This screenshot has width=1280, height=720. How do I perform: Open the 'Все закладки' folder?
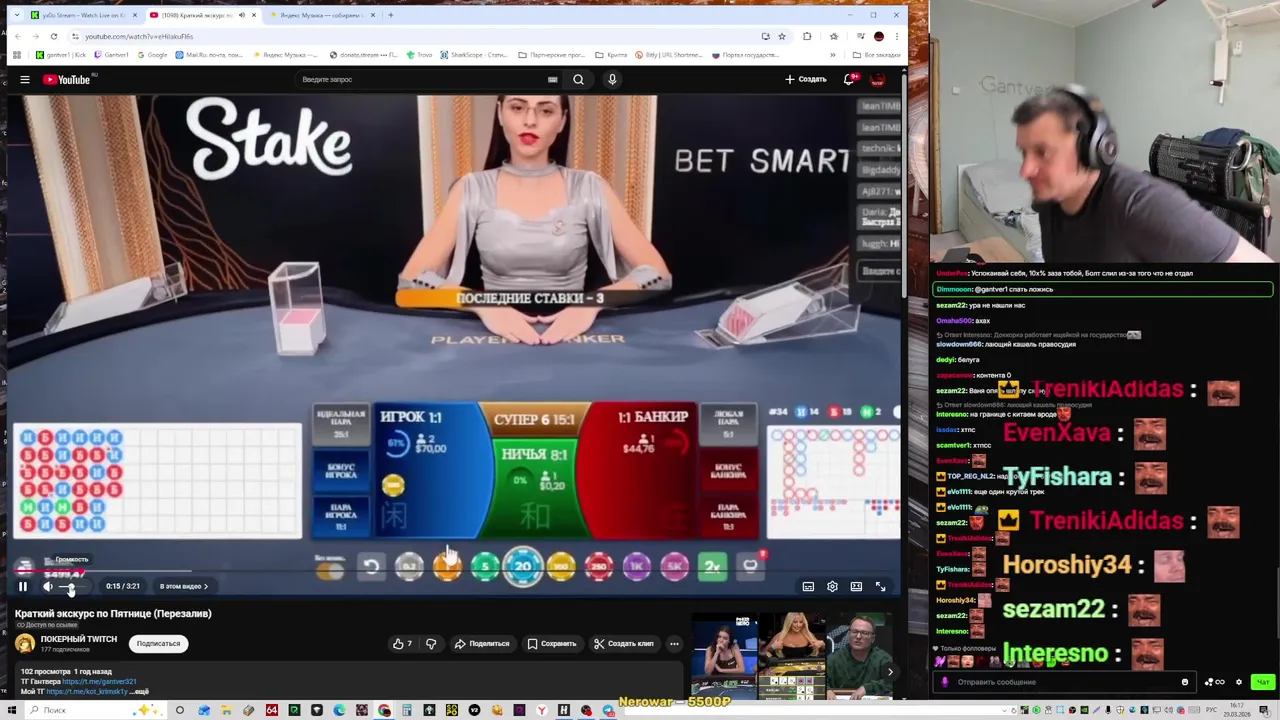876,55
